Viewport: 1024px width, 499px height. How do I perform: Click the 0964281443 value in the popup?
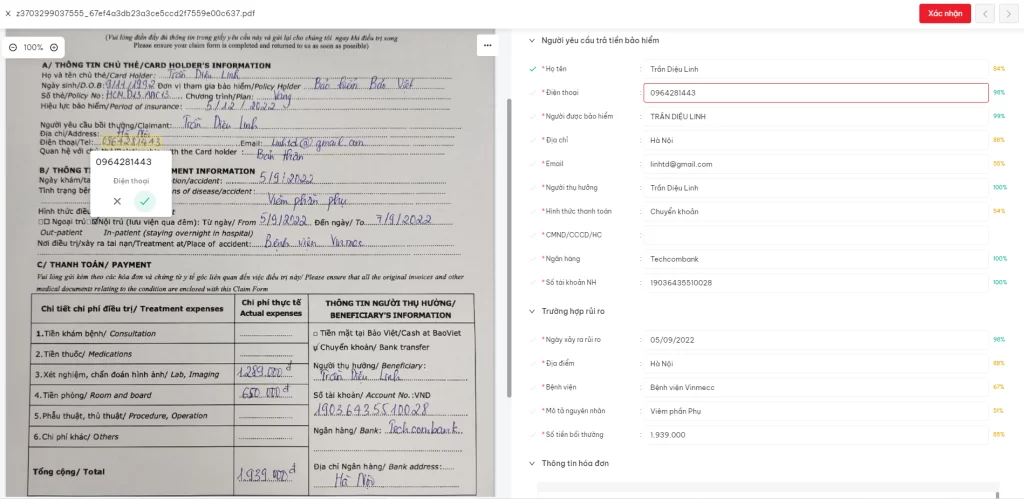123,162
